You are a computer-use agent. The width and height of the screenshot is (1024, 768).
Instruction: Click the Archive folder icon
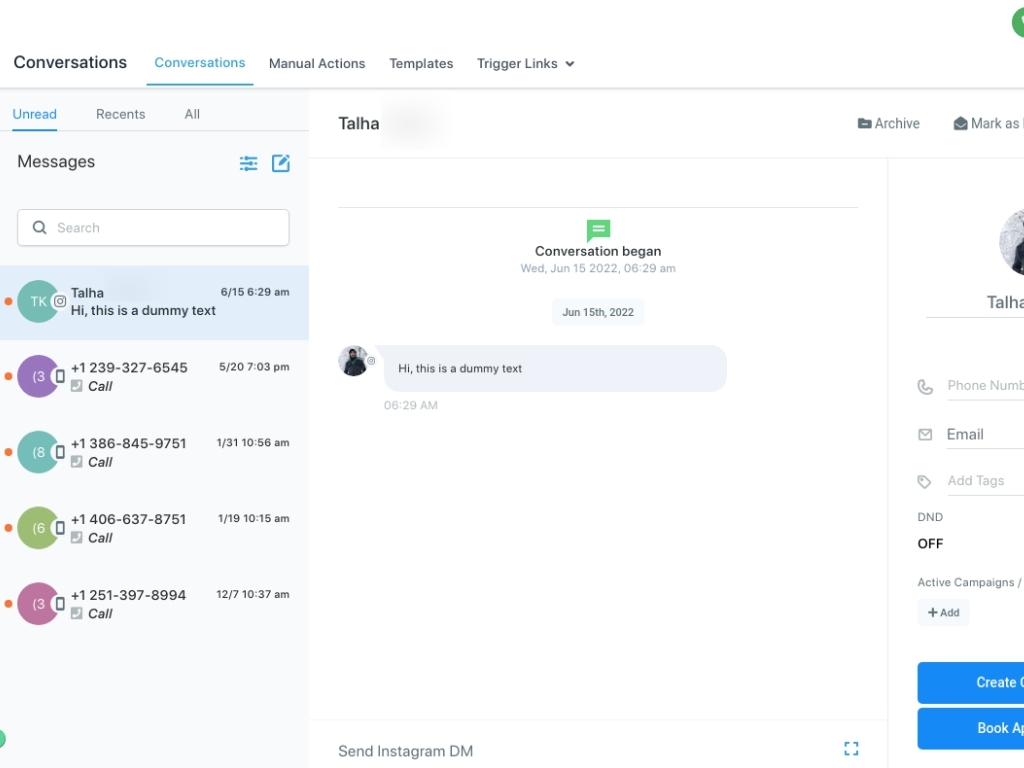point(864,123)
